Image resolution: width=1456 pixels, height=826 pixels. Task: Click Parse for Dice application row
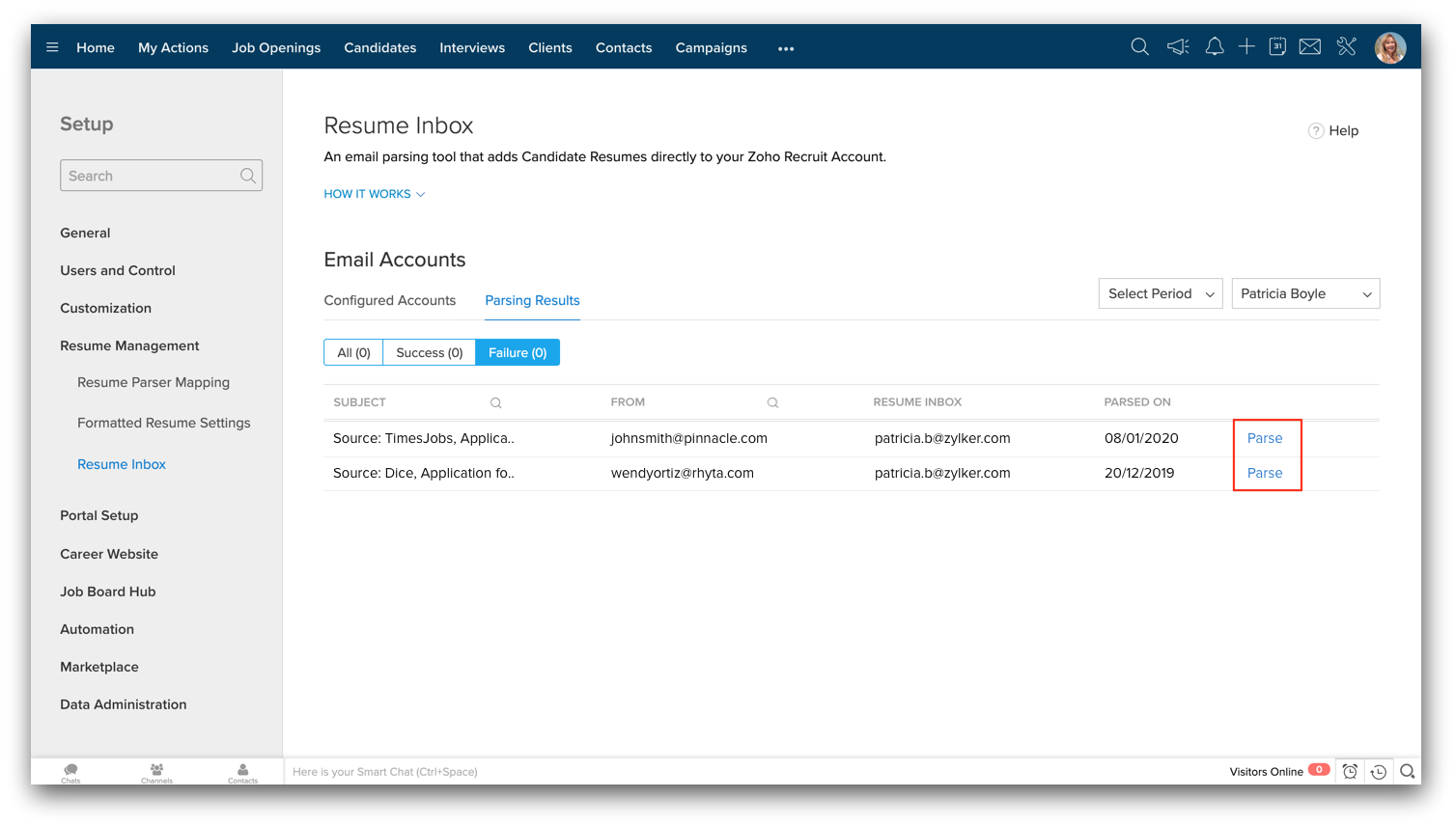tap(1265, 473)
